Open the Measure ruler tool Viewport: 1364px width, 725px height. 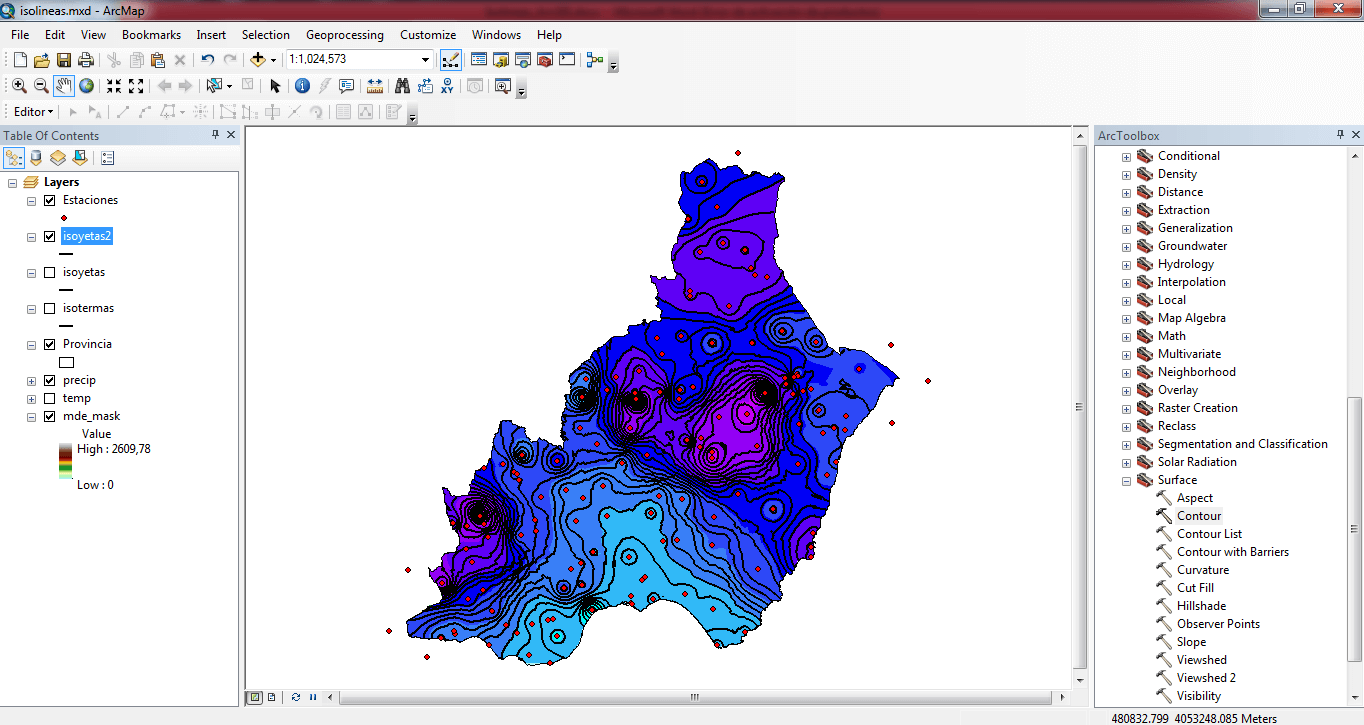coord(375,86)
